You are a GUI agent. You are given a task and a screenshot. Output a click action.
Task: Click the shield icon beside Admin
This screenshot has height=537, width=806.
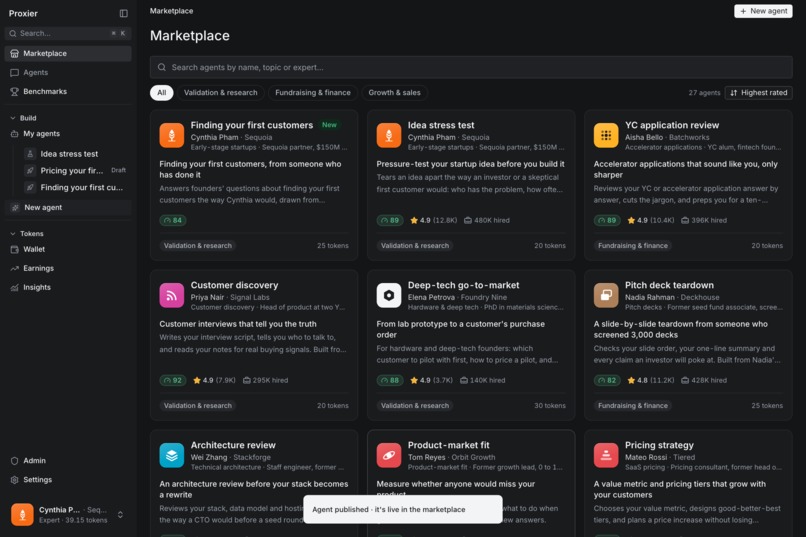click(14, 461)
